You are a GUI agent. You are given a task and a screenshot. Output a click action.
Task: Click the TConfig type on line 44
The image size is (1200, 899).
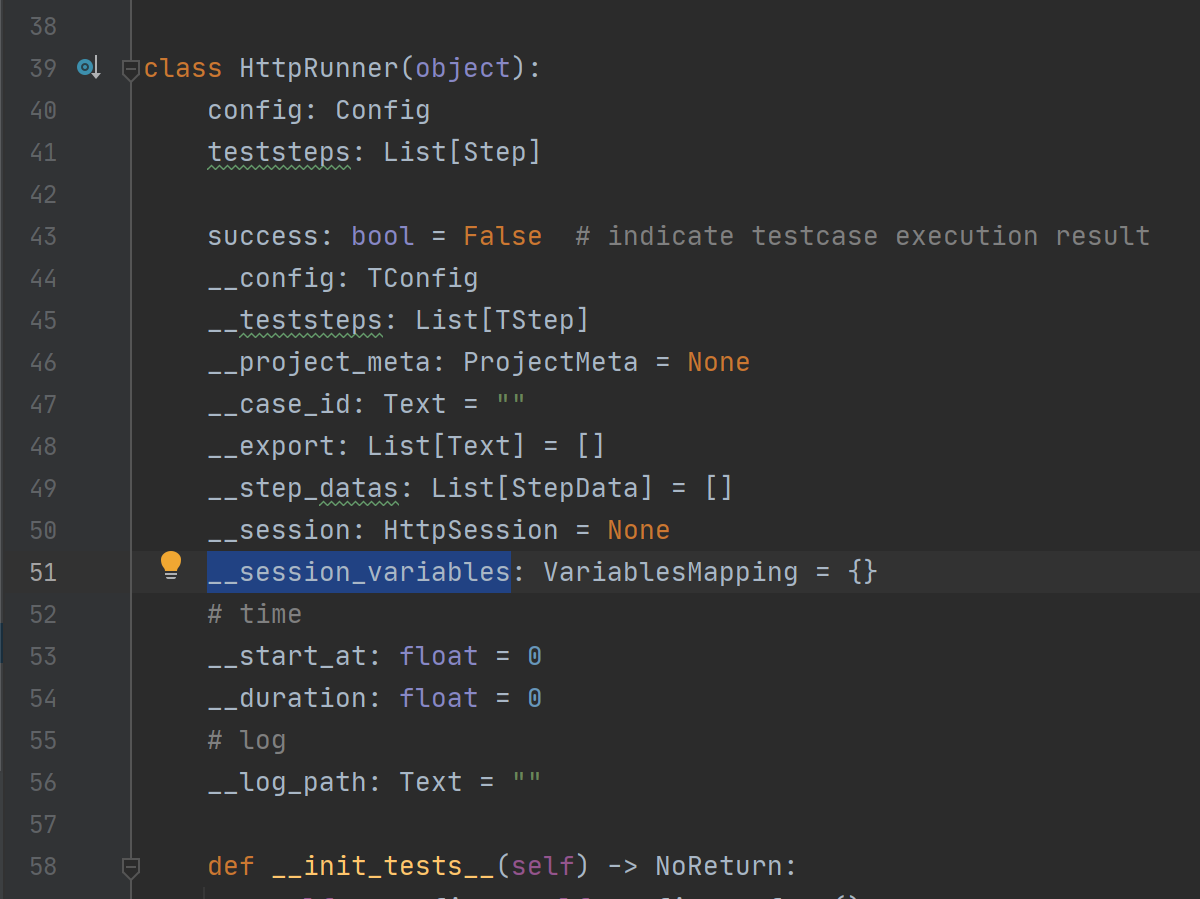tap(423, 278)
